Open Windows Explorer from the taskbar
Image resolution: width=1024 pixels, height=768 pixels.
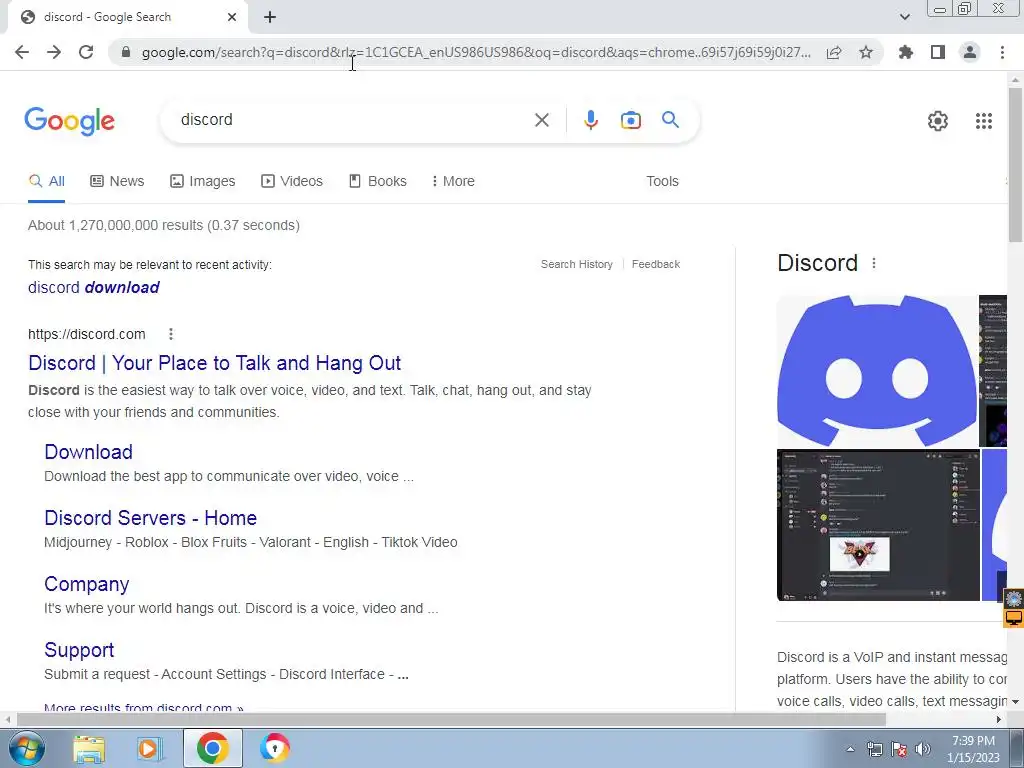pos(89,748)
